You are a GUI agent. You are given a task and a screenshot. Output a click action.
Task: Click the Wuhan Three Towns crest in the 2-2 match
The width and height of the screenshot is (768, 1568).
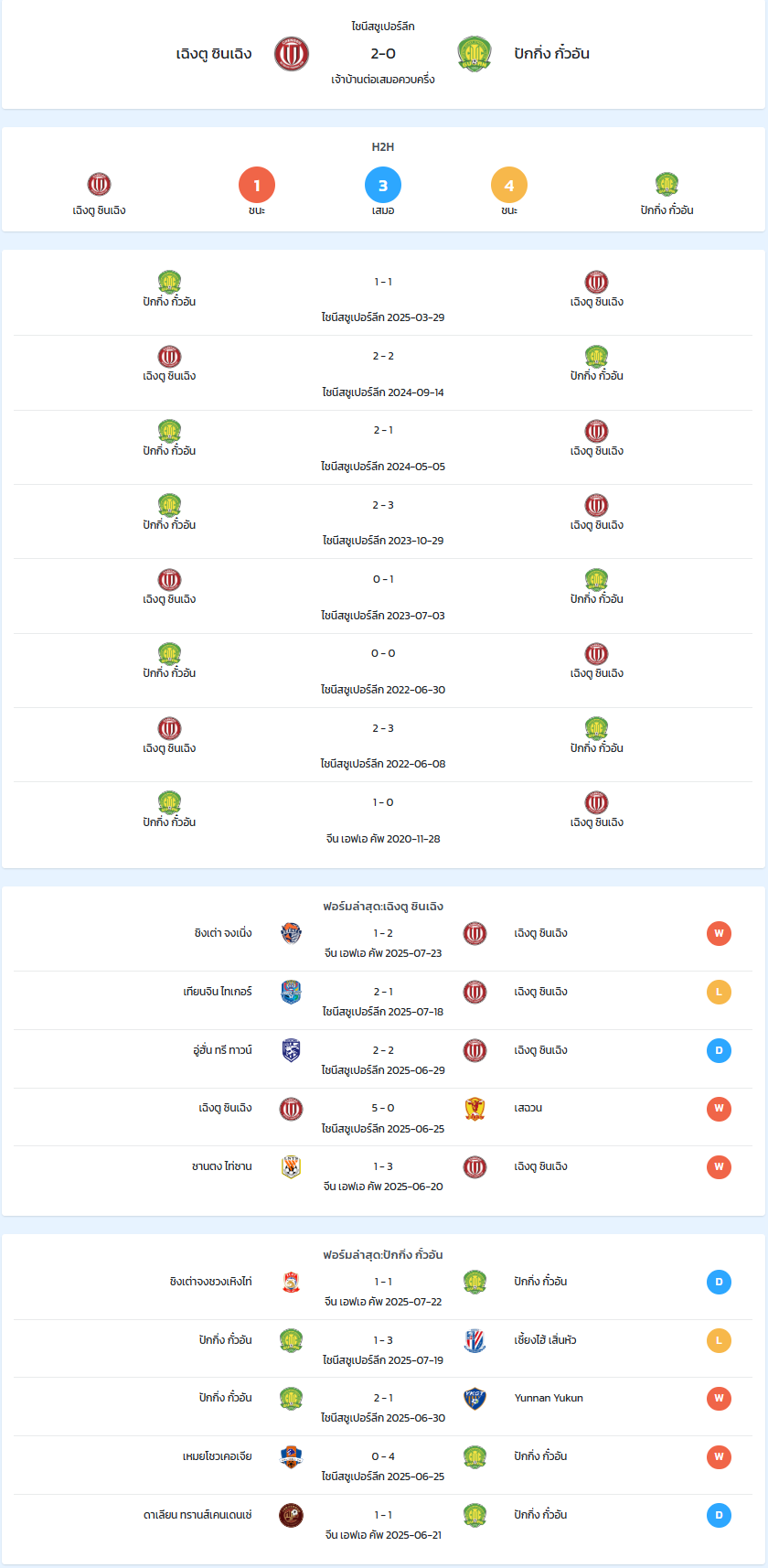coord(291,1050)
